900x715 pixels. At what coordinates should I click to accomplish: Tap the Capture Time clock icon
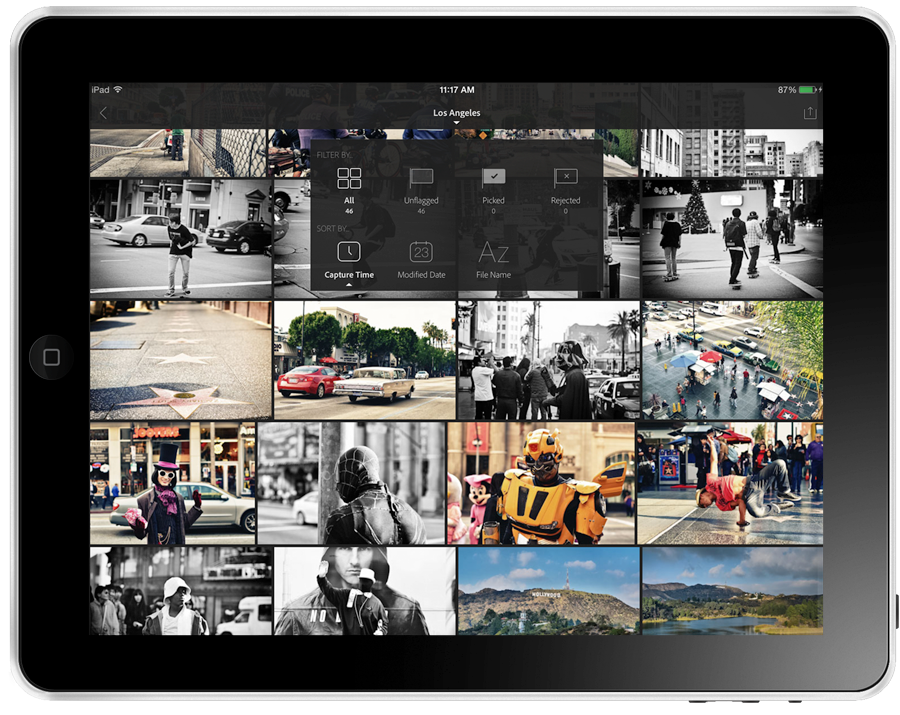pos(348,251)
